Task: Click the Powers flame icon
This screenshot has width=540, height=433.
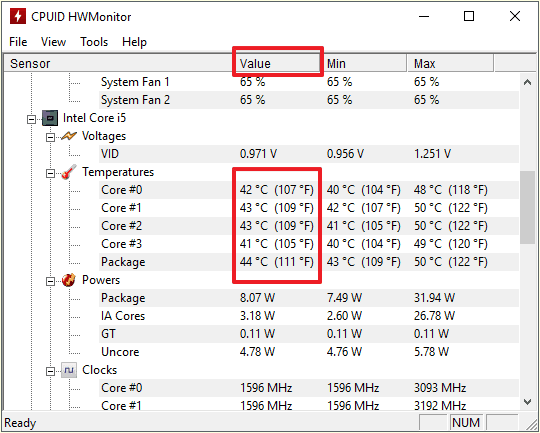Action: point(69,280)
